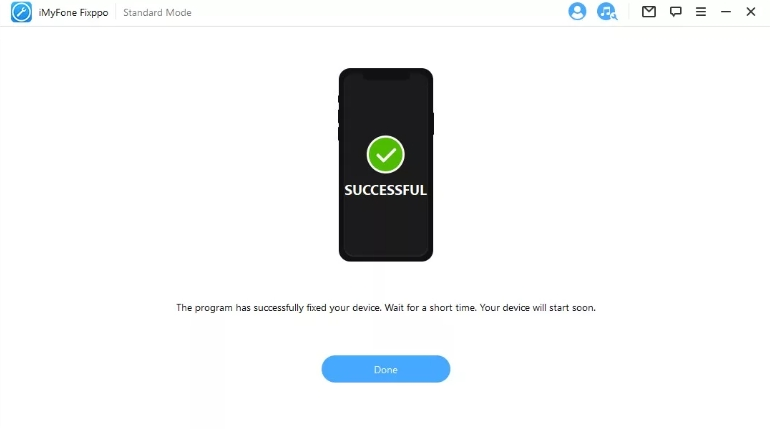
Task: Open the mail envelope icon
Action: pyautogui.click(x=649, y=11)
